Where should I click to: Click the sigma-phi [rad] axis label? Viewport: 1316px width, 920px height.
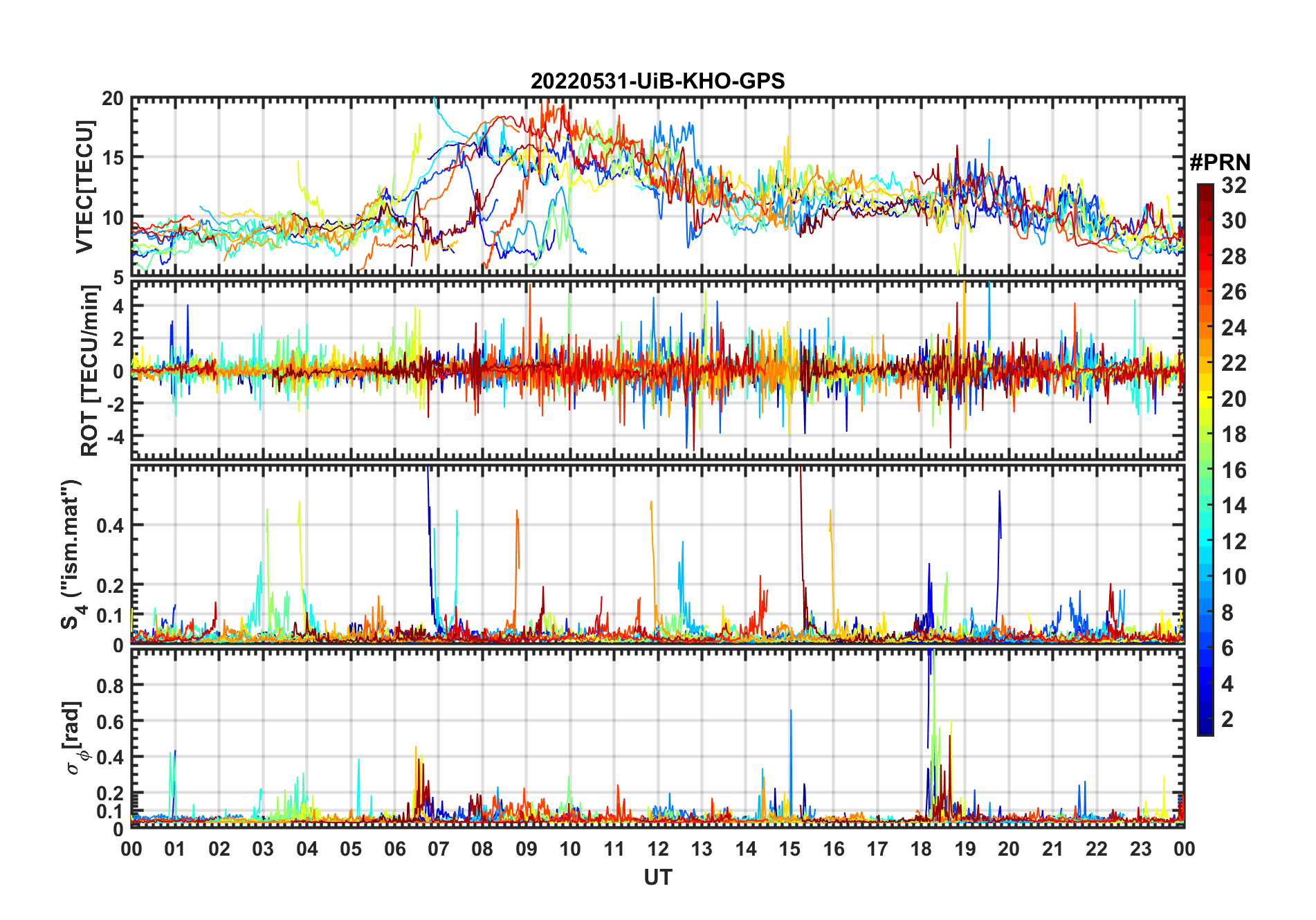coord(75,738)
